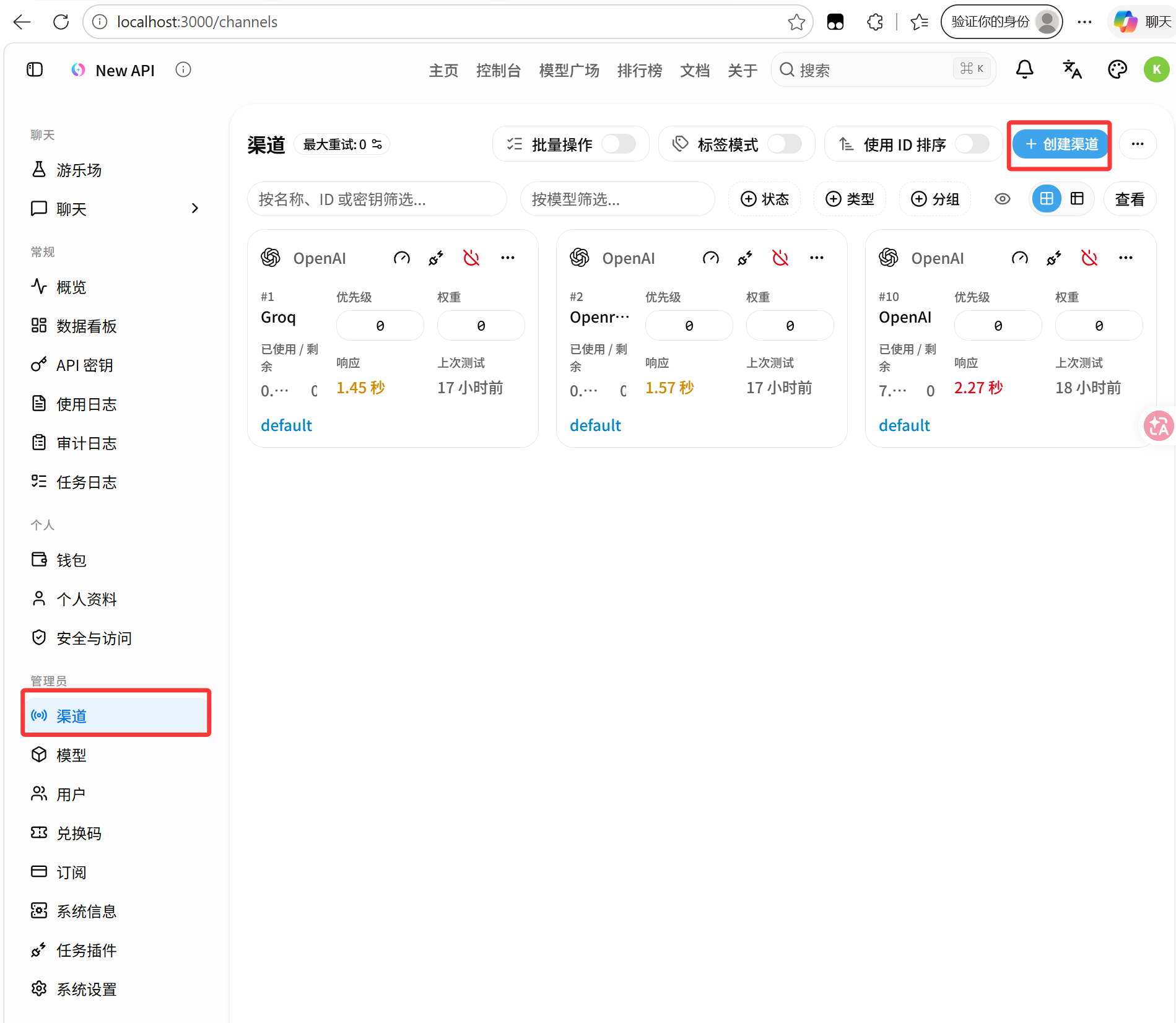Click the speed test icon on Groq card
1176x1023 pixels.
pyautogui.click(x=402, y=258)
